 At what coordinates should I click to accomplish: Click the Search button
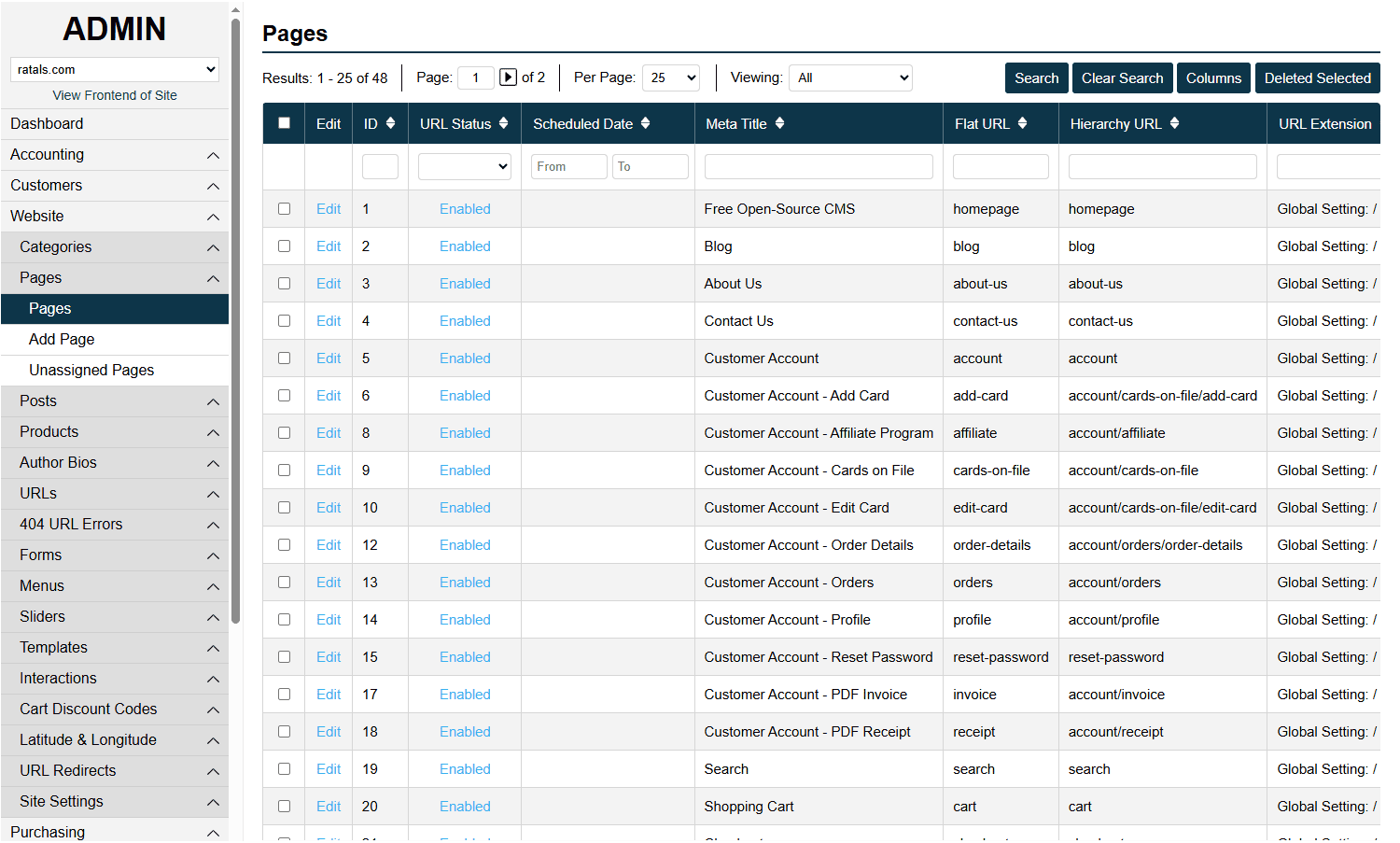pyautogui.click(x=1036, y=78)
